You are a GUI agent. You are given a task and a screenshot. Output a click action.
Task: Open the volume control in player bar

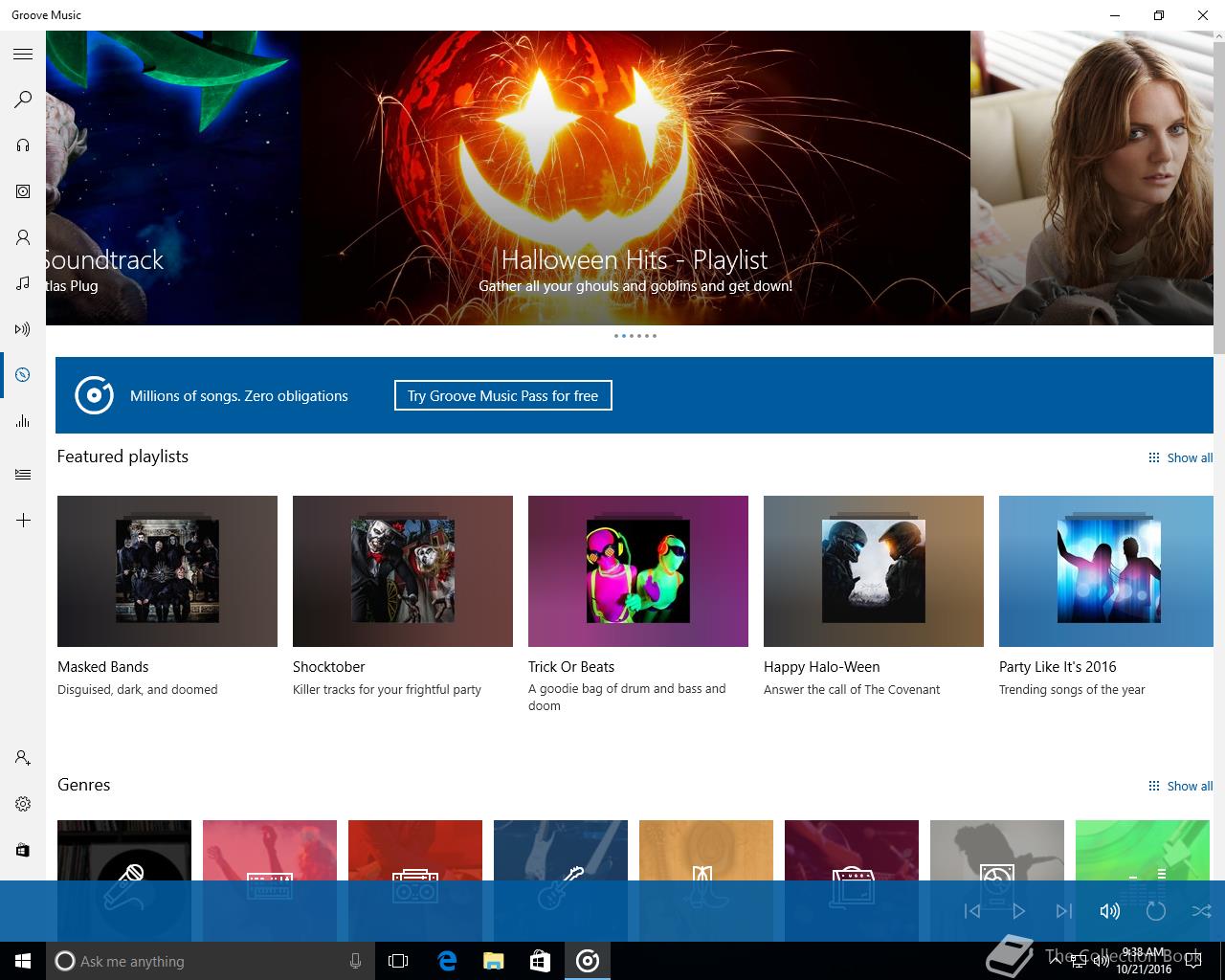1110,911
